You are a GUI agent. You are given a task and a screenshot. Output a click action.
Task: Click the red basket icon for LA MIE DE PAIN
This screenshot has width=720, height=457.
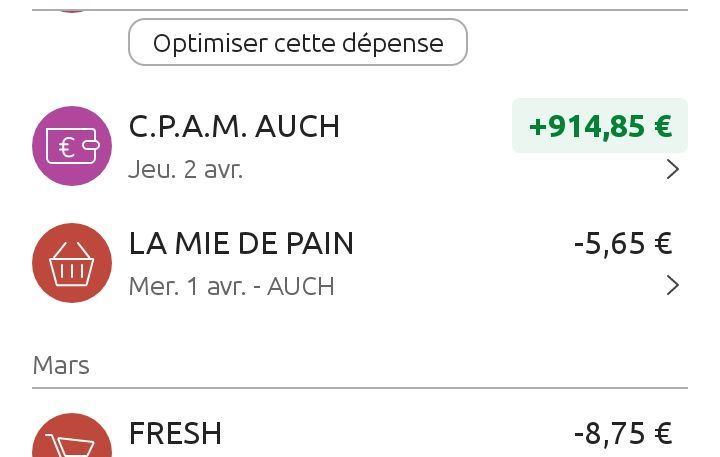tap(72, 263)
